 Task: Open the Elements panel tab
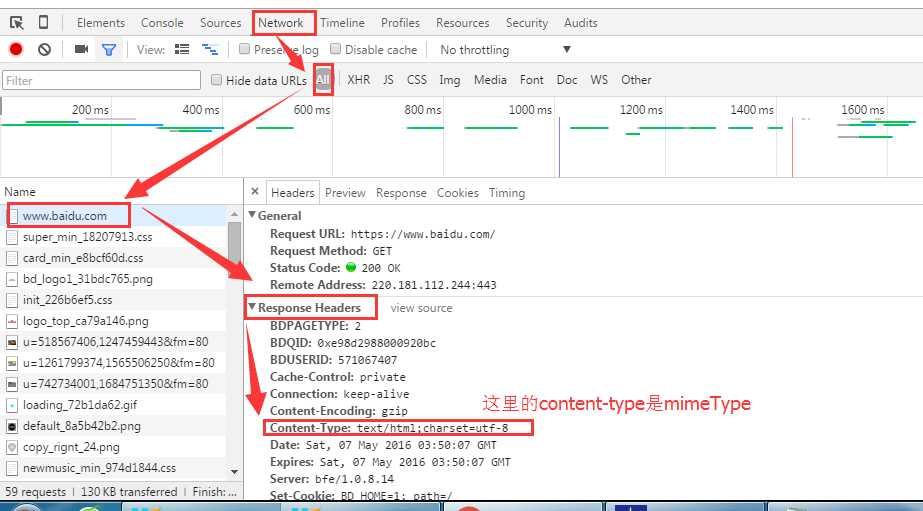coord(101,23)
